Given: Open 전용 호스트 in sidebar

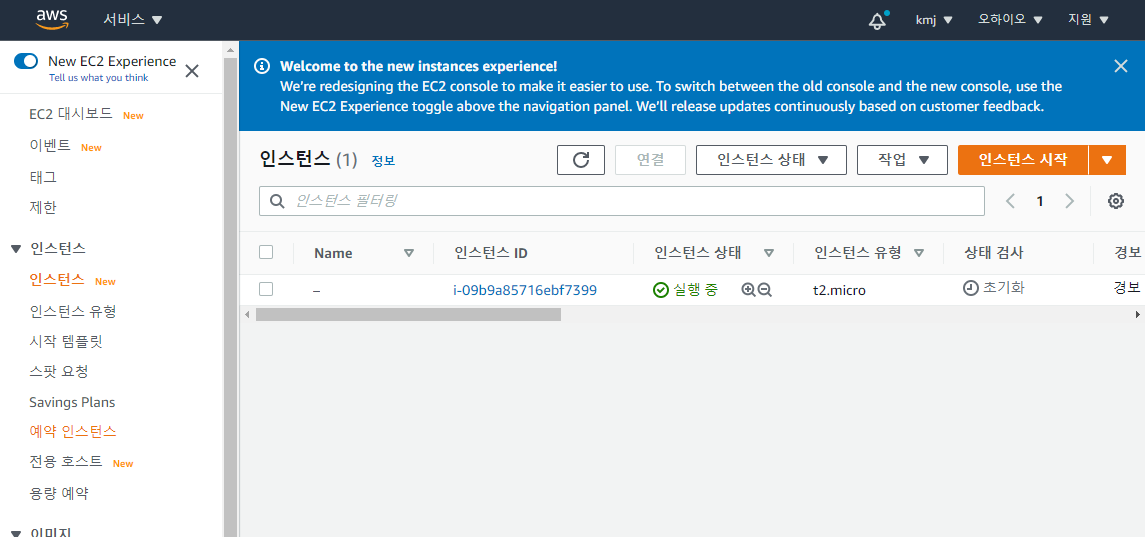Looking at the screenshot, I should tap(66, 462).
